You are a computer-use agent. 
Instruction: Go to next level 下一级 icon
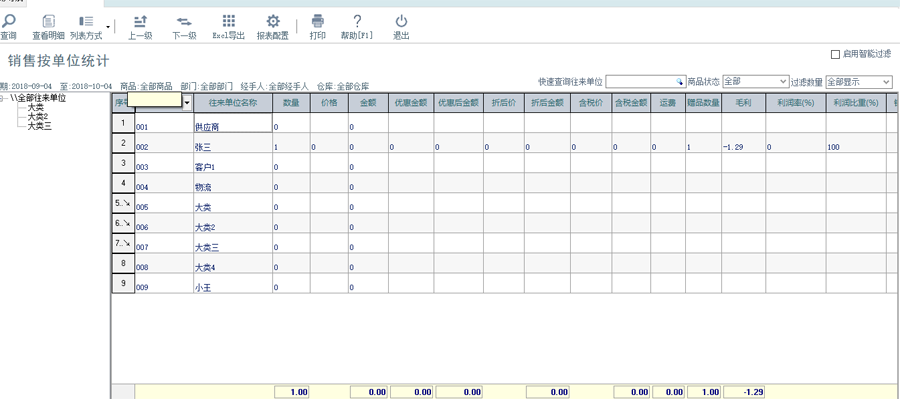pos(184,22)
